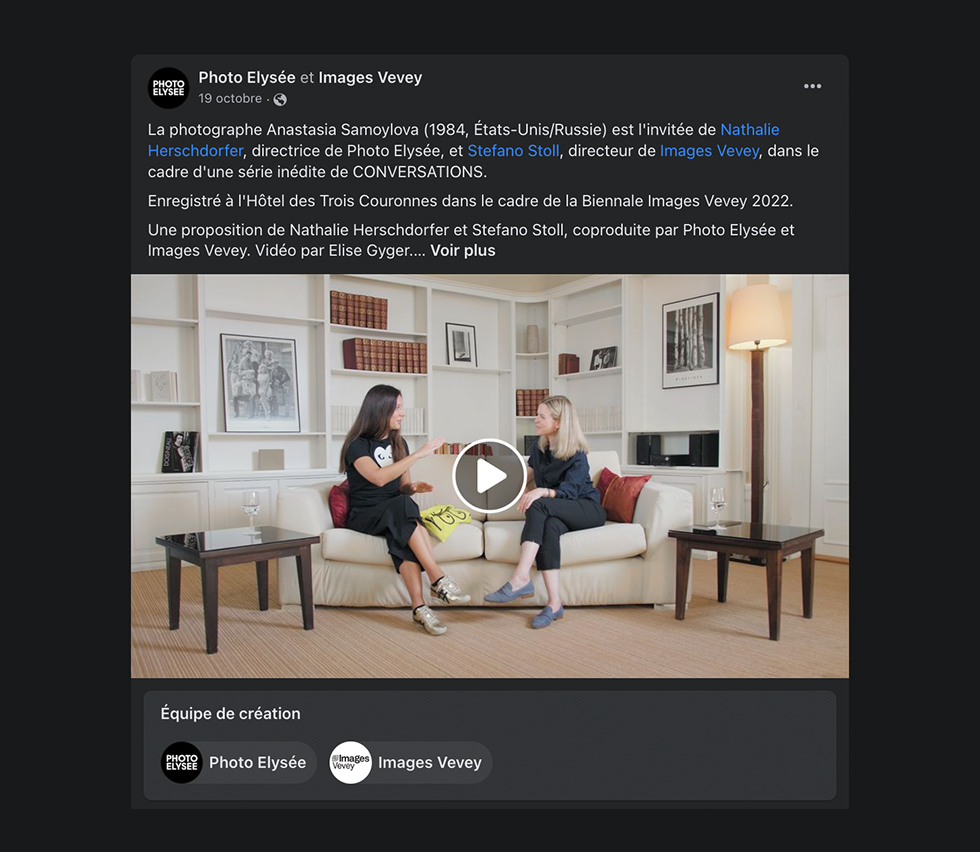Screen dimensions: 980x852
Task: Click the 19 octobre post date
Action: coord(230,99)
